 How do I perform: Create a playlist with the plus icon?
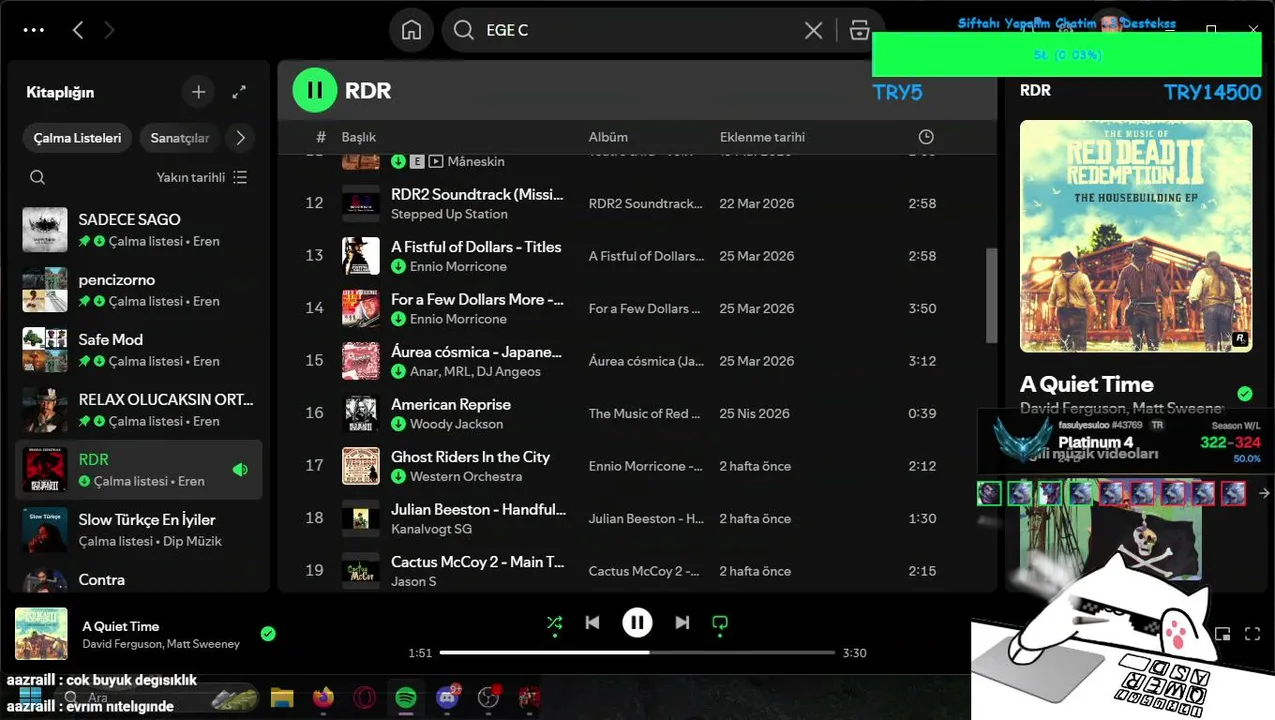pos(199,92)
